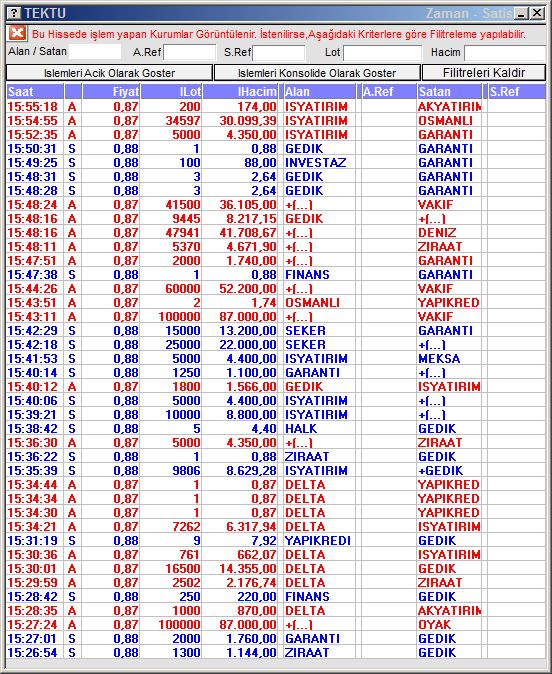Screen dimensions: 552x674
Task: Select time 15:40:06 cell
Action: click(x=32, y=401)
